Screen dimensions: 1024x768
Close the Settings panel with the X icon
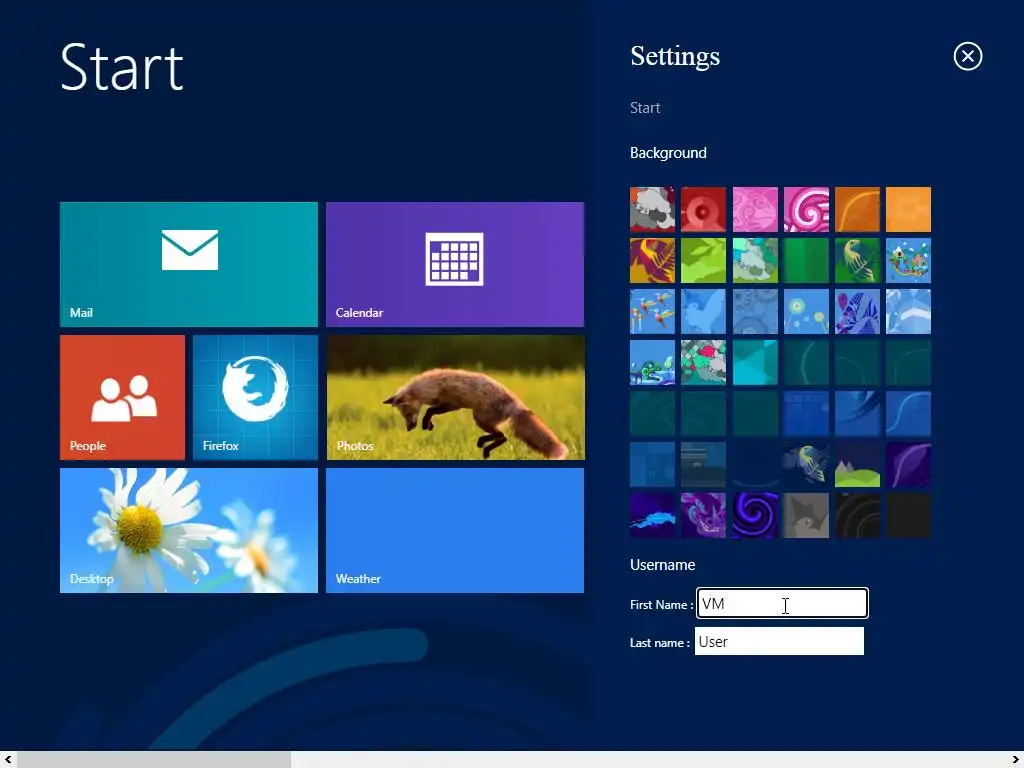[967, 56]
